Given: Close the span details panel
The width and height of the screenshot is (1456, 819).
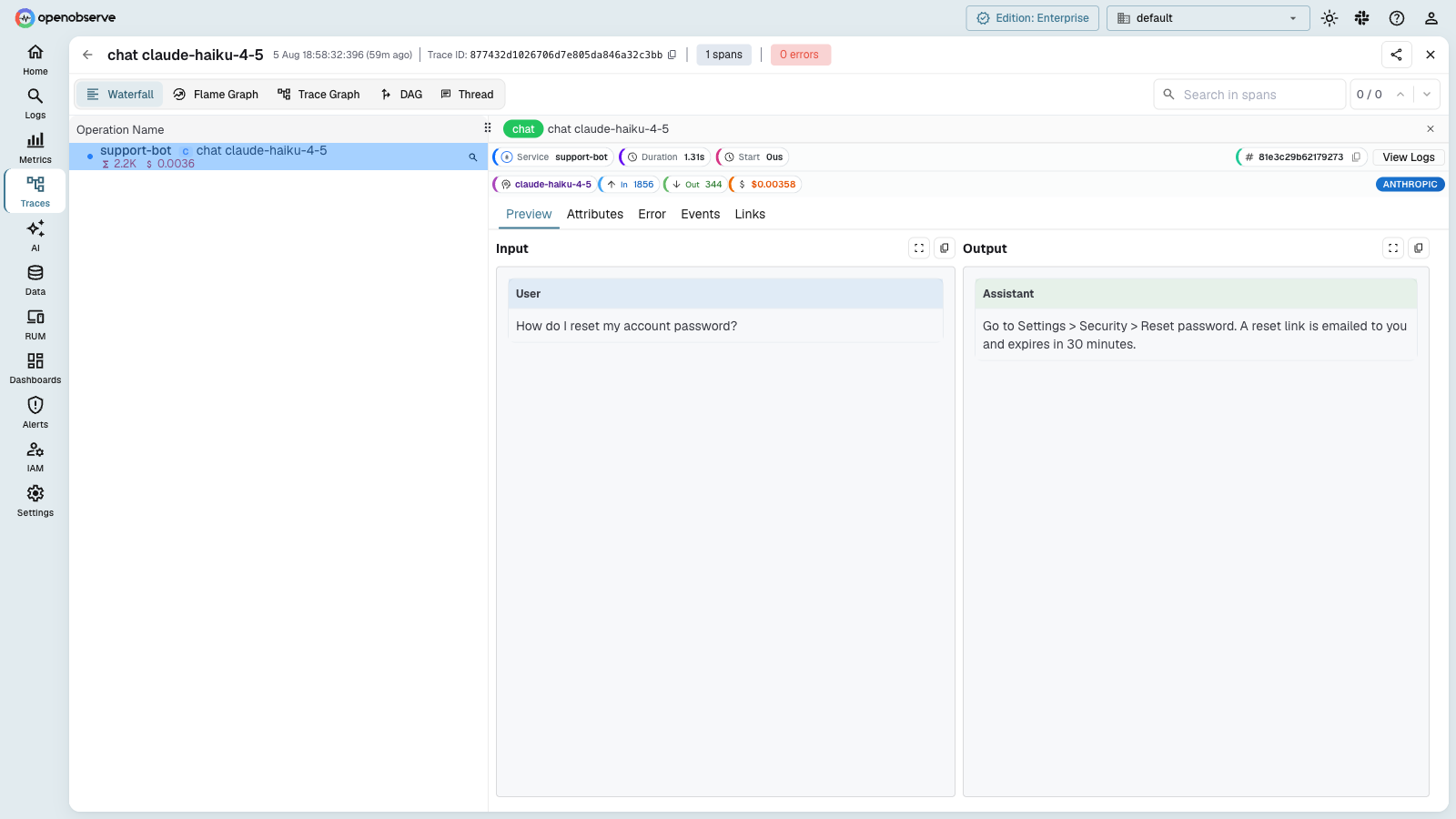Looking at the screenshot, I should [x=1431, y=129].
